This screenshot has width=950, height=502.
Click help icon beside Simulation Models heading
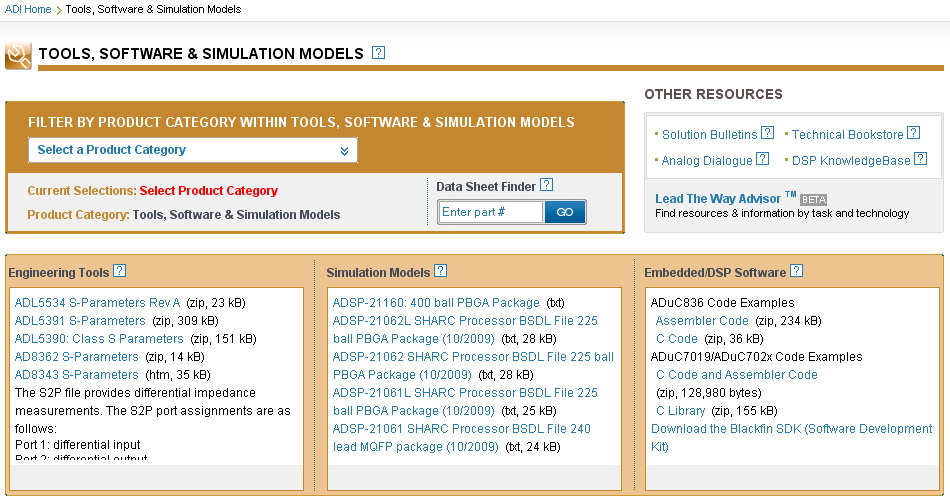pyautogui.click(x=440, y=271)
